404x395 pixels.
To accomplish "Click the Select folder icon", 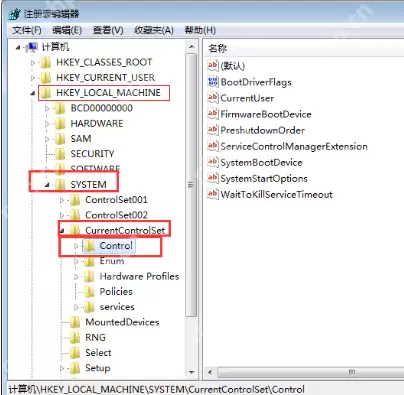I will click(75, 353).
